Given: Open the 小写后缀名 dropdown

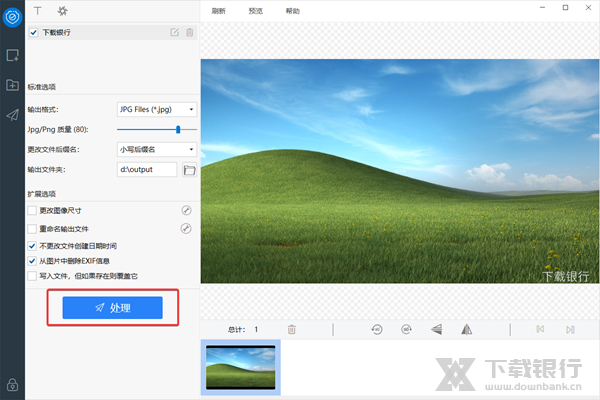Looking at the screenshot, I should coord(157,149).
